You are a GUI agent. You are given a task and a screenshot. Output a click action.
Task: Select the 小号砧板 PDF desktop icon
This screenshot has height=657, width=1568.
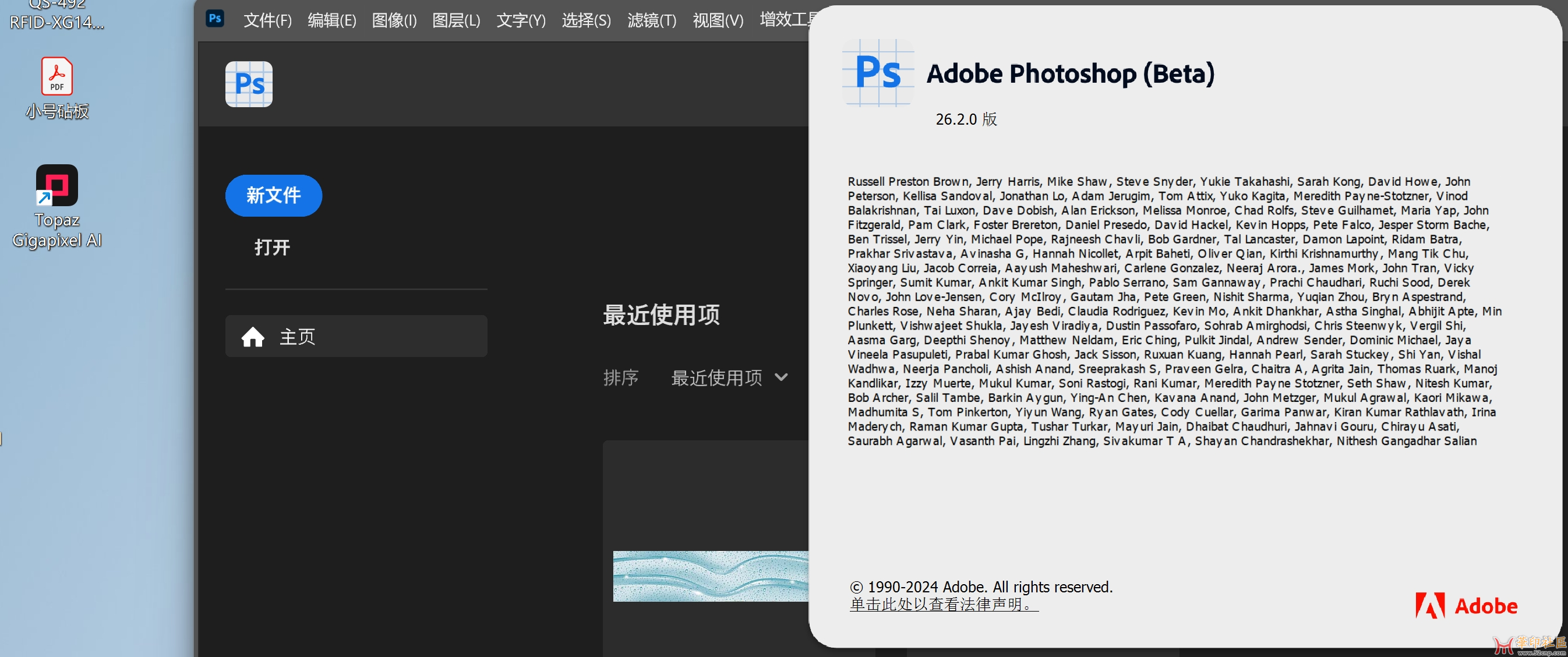57,88
